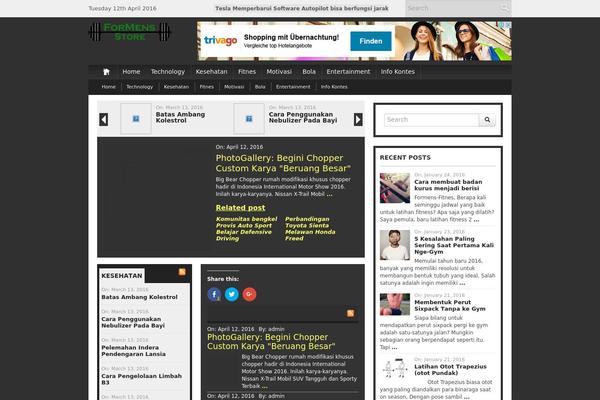Viewport: 600px width, 400px height.
Task: Click the RECENT POSTS heading
Action: 405,157
